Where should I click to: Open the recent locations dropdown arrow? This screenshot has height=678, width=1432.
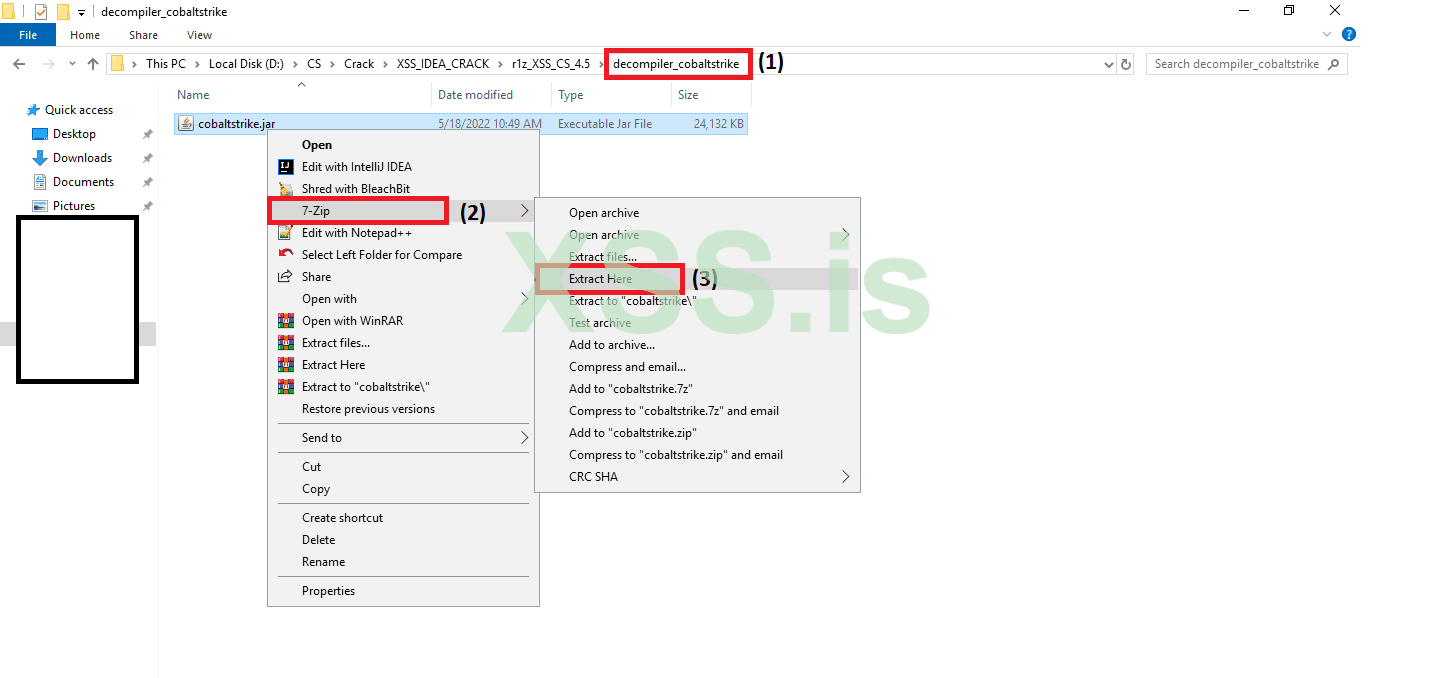[71, 64]
